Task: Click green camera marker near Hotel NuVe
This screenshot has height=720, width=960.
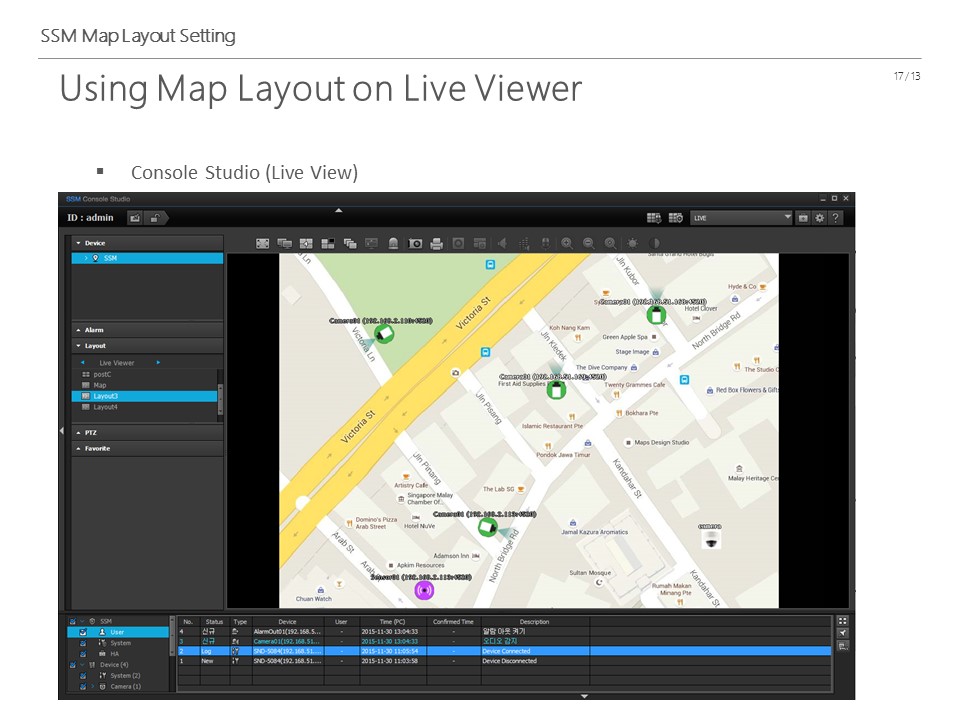Action: coord(487,527)
